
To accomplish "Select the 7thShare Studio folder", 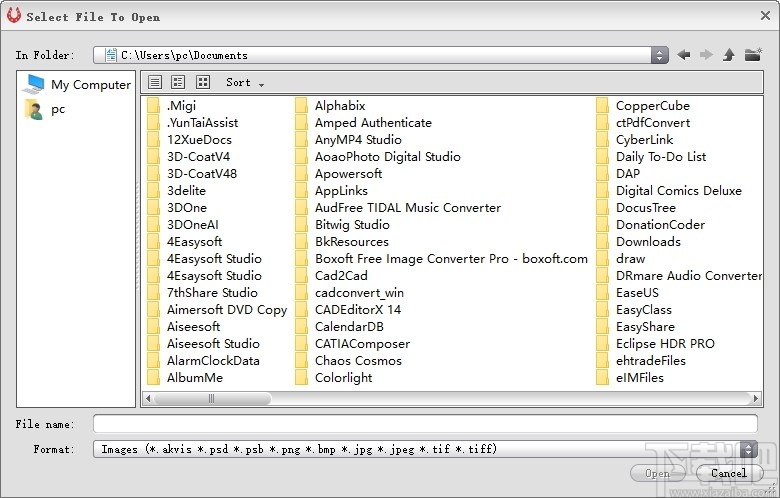I will pos(202,293).
